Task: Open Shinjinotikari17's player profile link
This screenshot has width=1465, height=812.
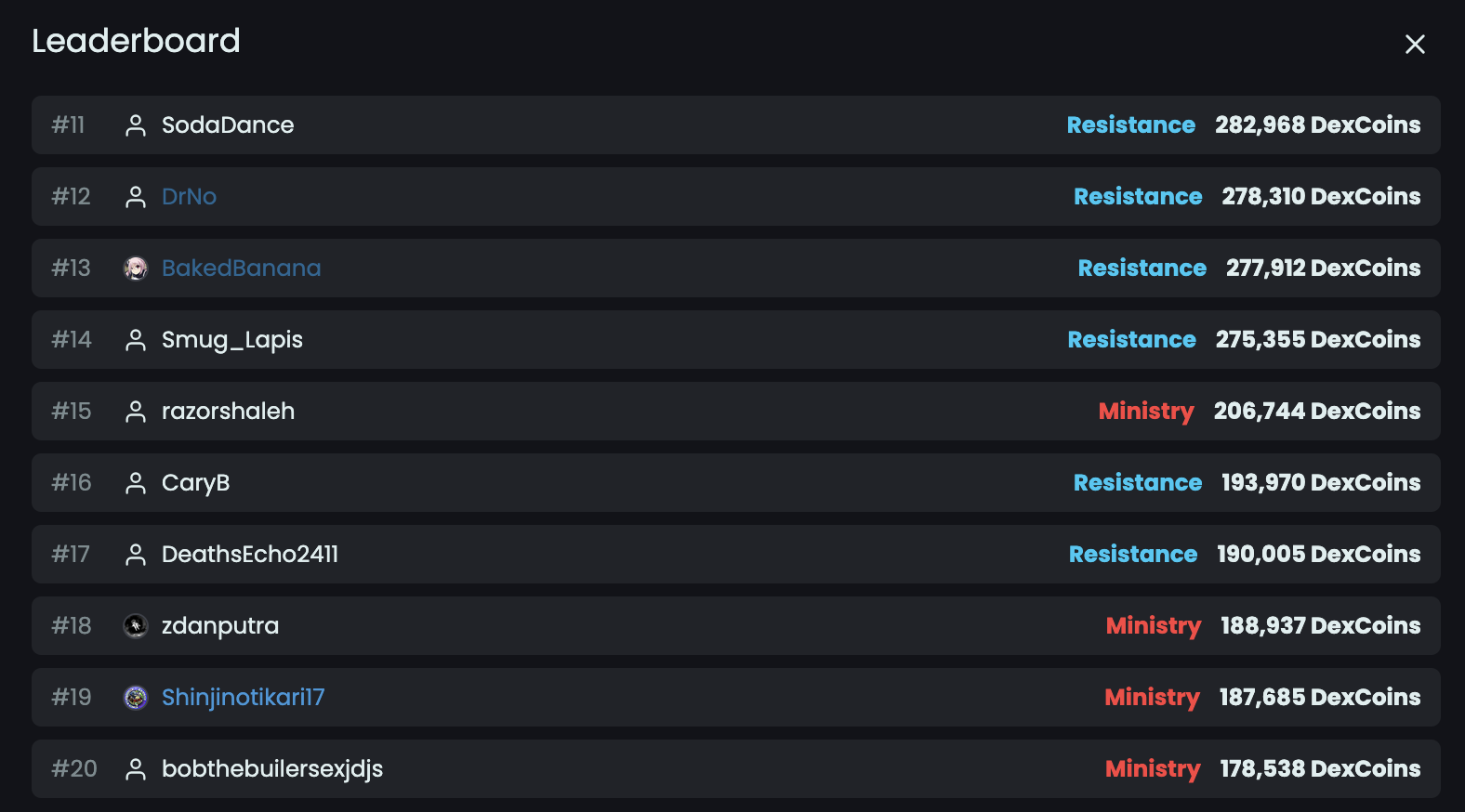Action: coord(243,697)
